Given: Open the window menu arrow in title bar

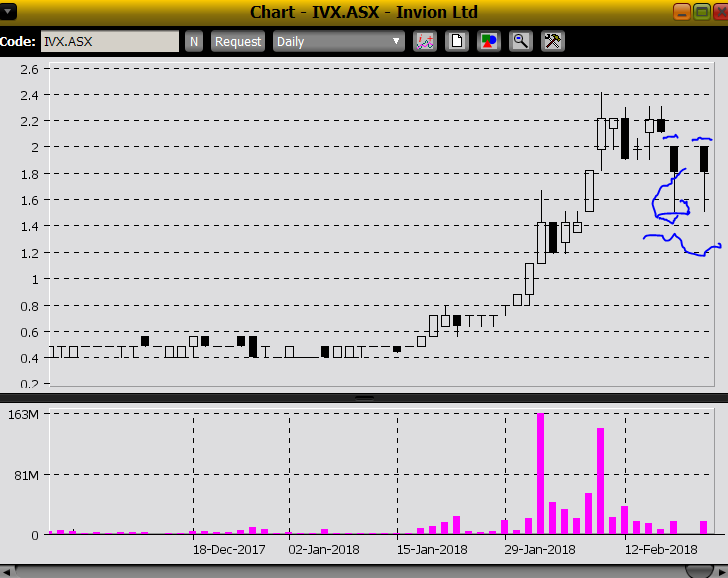Looking at the screenshot, I should pos(8,12).
